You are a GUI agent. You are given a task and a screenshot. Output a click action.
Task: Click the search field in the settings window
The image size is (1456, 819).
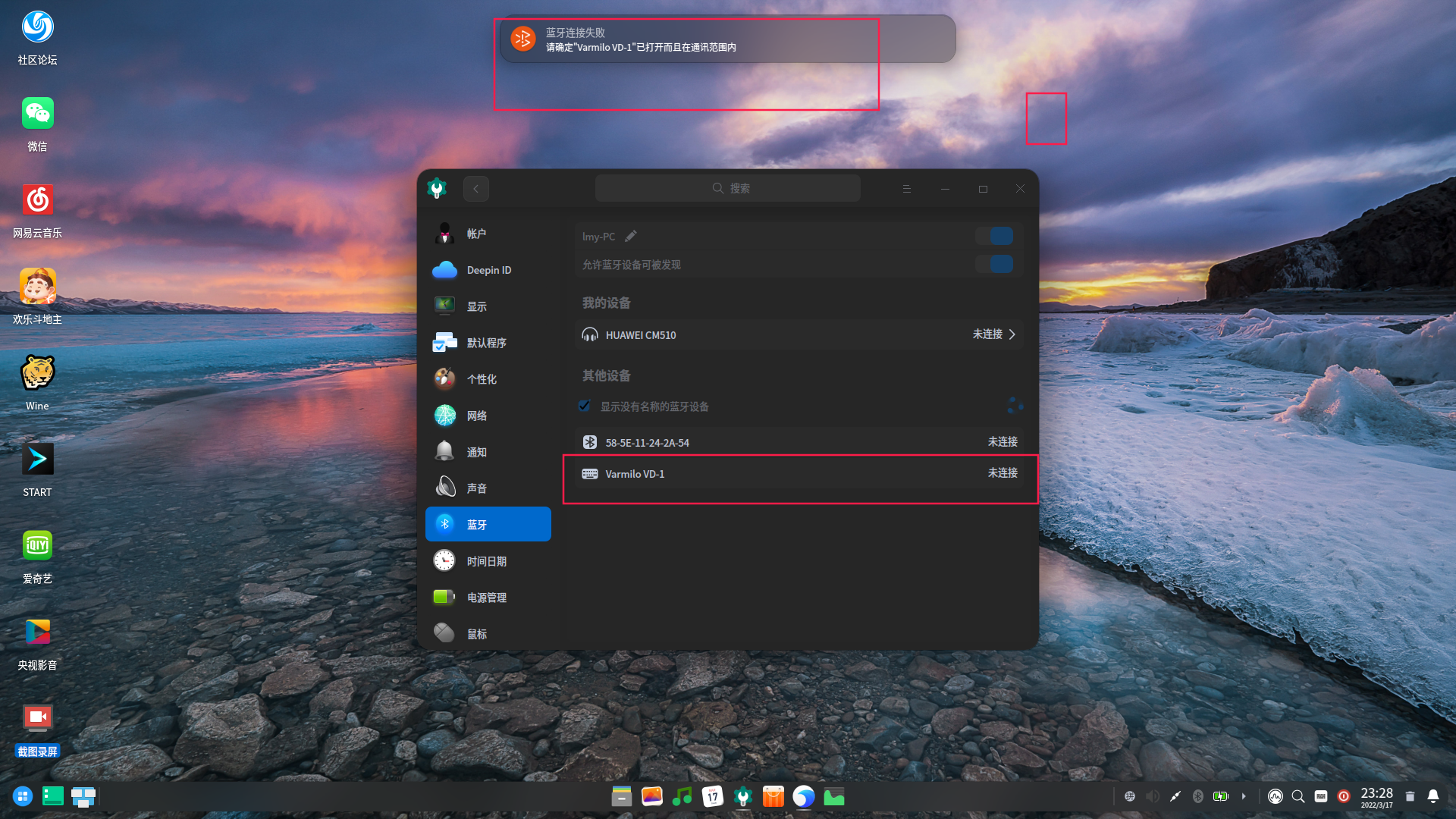[x=727, y=187]
